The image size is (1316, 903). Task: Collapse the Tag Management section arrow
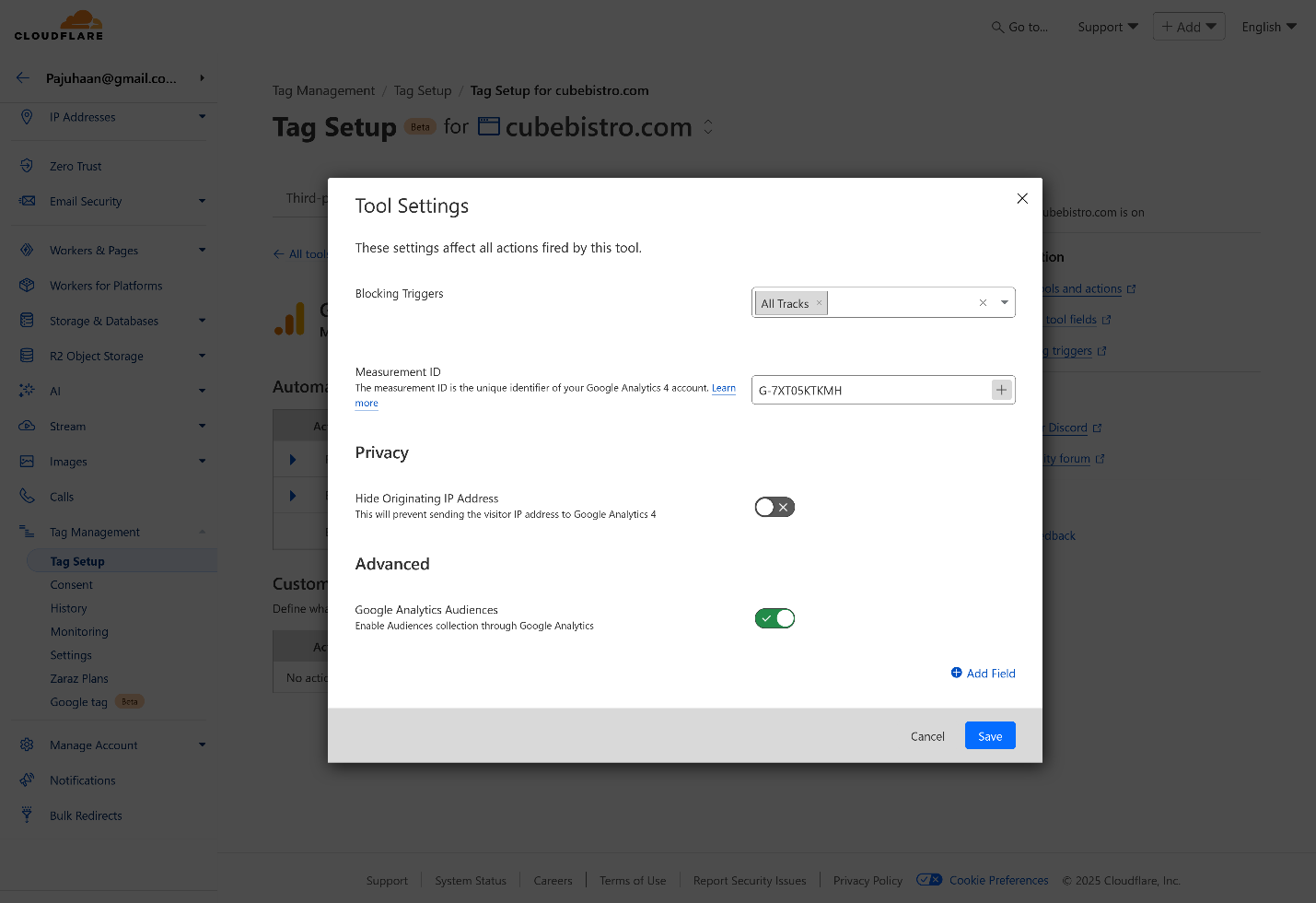pos(202,532)
